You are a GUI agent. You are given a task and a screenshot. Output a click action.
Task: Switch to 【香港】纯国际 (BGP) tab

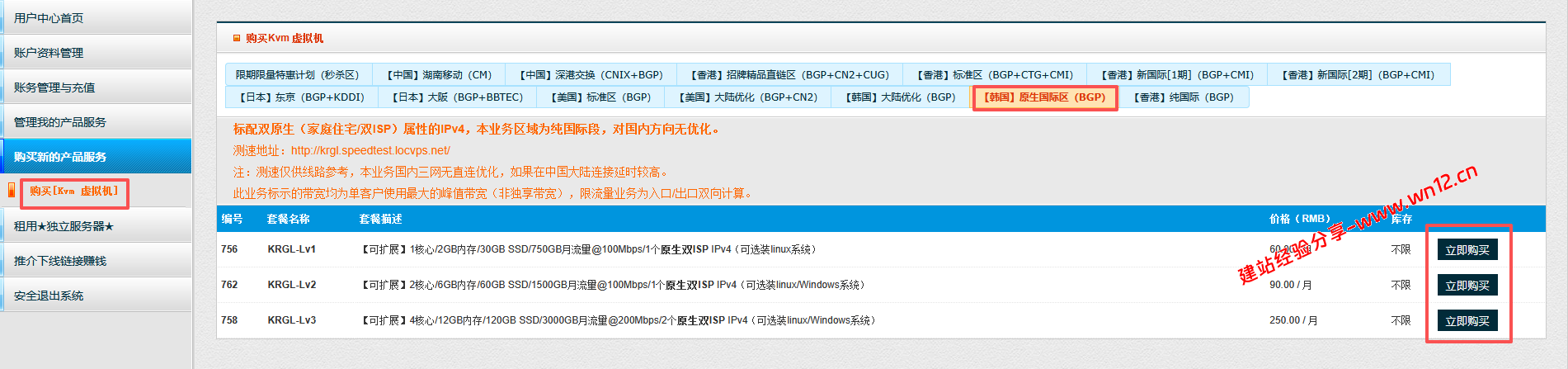(x=1184, y=97)
